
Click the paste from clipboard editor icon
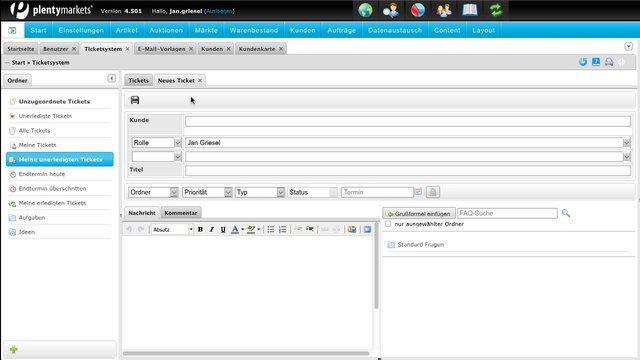[x=352, y=229]
